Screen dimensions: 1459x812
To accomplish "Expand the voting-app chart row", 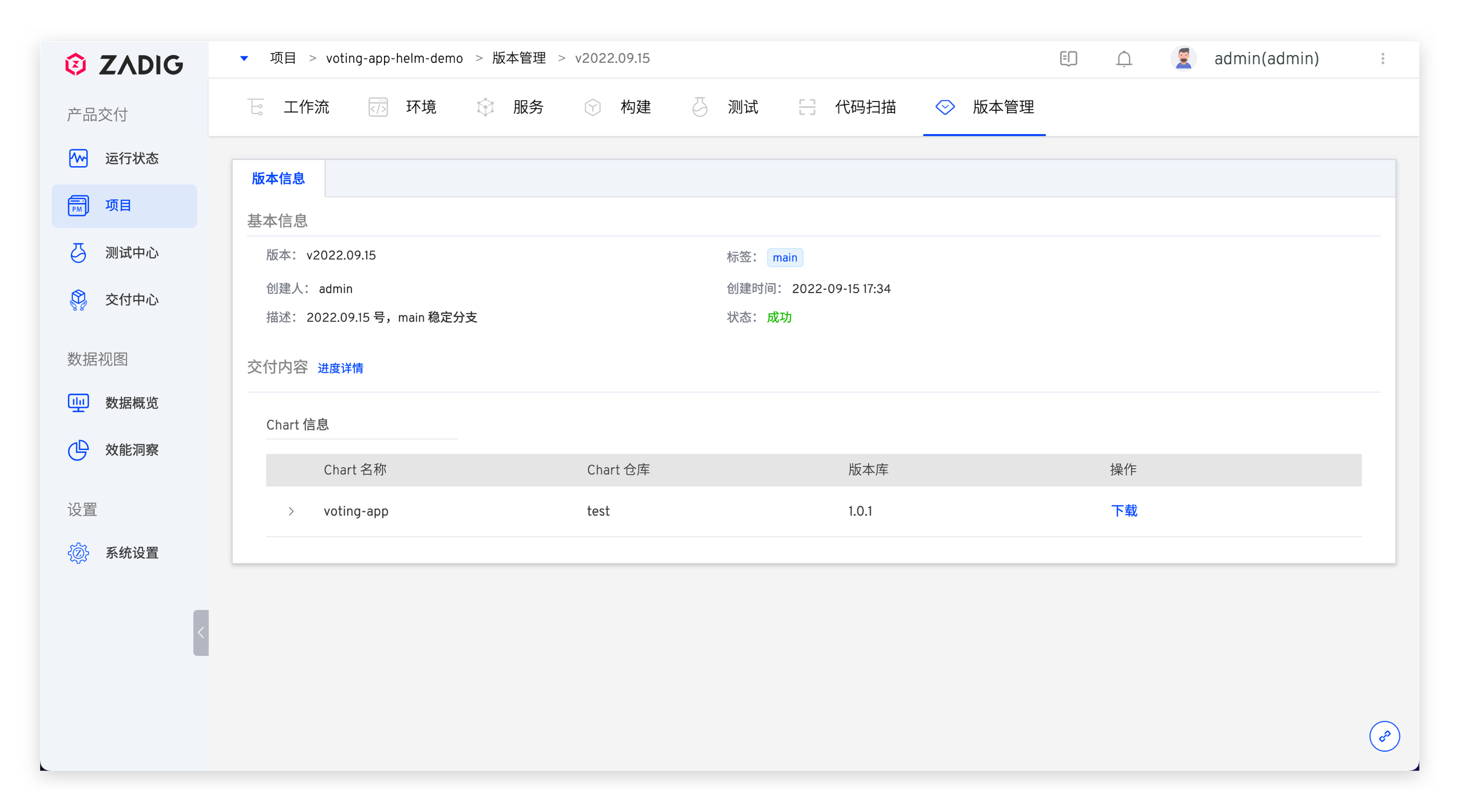I will pos(291,511).
